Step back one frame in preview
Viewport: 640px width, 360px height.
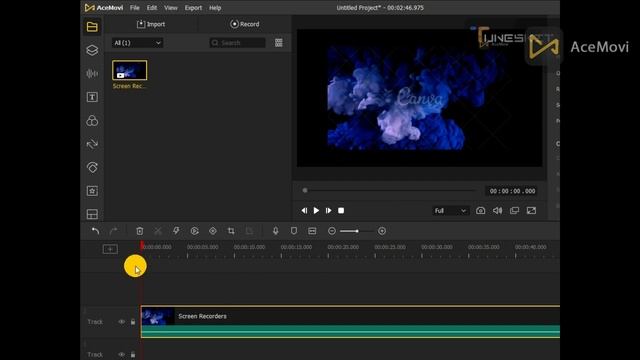tap(304, 211)
